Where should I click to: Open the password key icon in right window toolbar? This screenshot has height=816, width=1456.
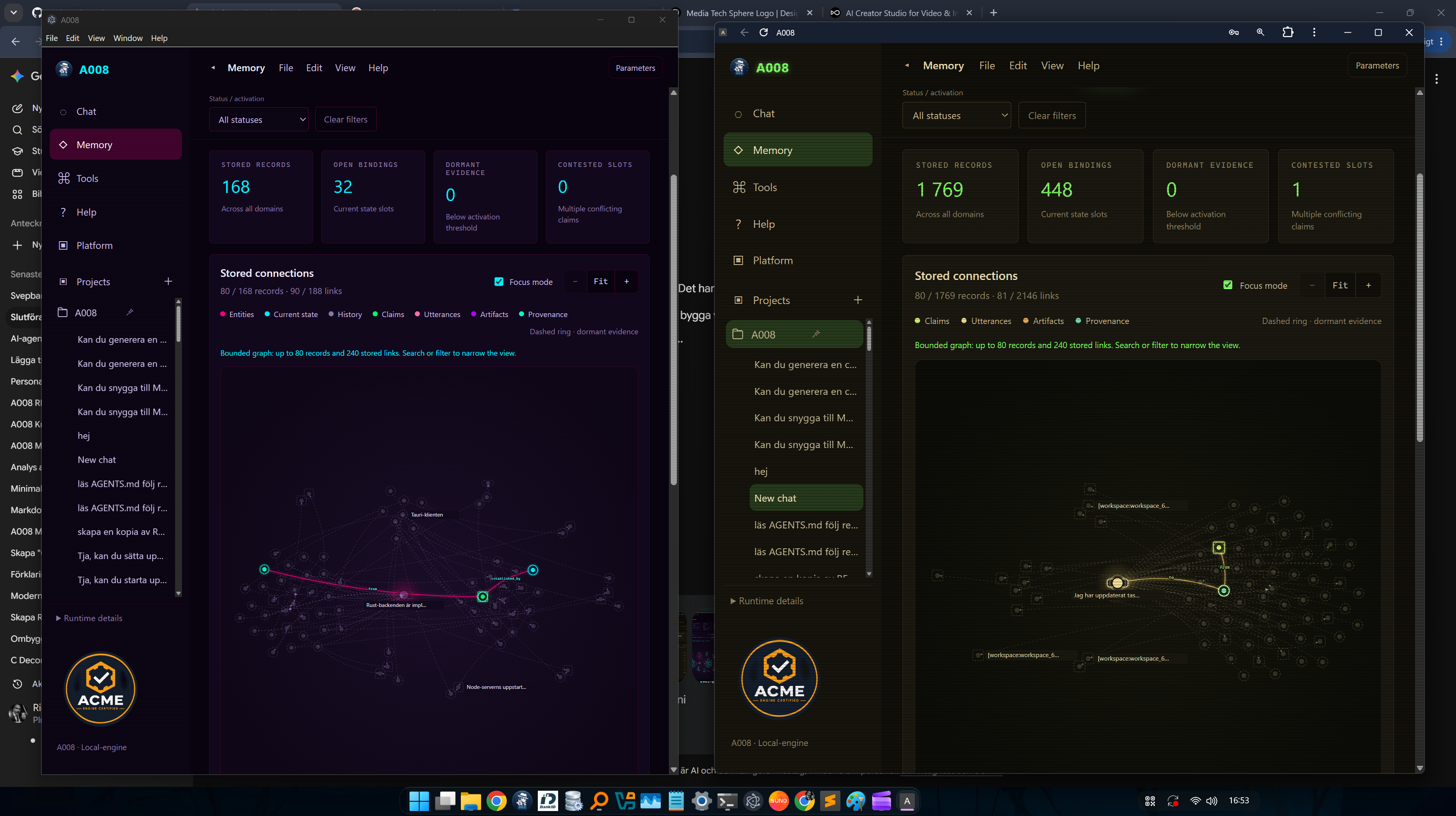1233,32
